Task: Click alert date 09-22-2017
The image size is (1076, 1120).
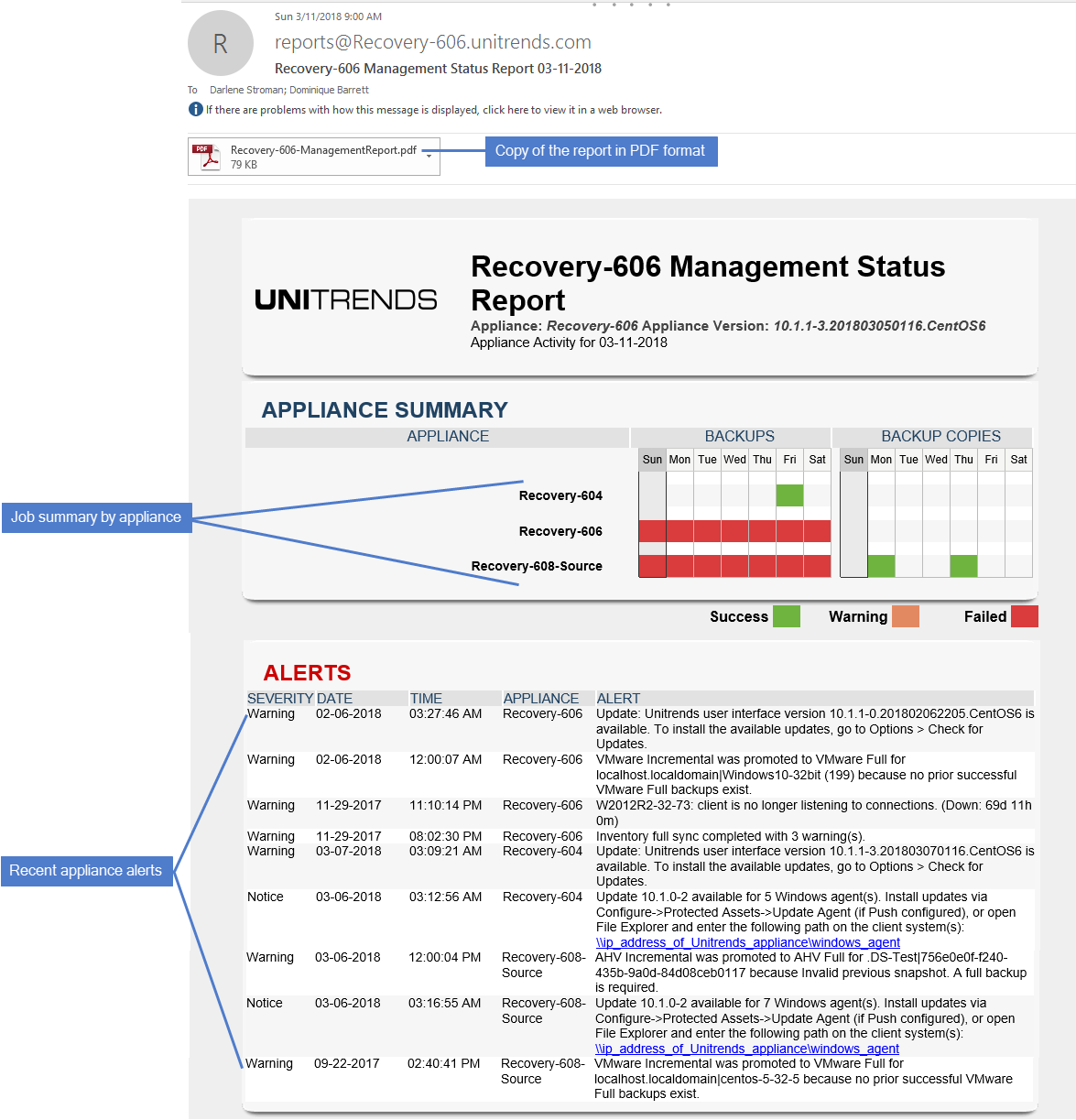Action: point(346,1063)
